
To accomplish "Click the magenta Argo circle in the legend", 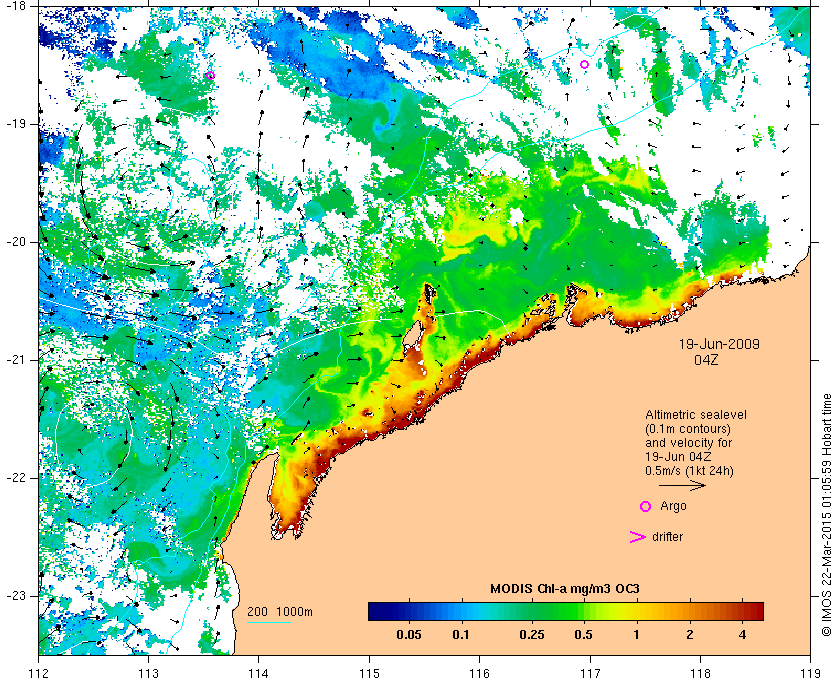I will [x=646, y=506].
